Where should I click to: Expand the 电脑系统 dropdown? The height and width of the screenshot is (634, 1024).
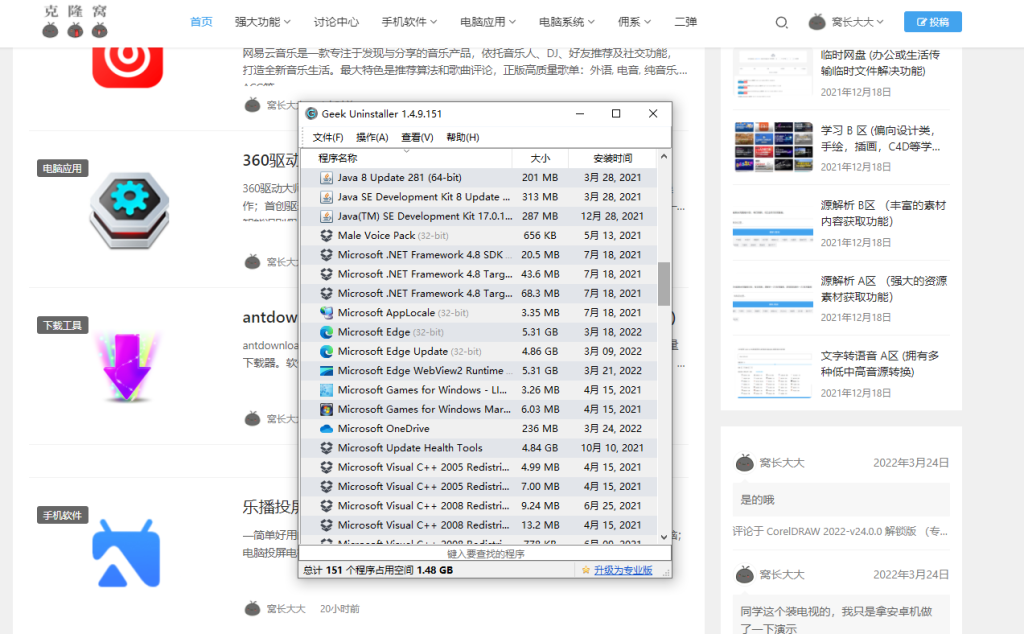click(567, 22)
